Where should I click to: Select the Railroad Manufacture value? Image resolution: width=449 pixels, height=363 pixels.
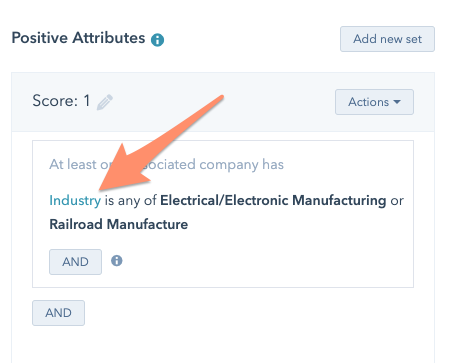119,224
